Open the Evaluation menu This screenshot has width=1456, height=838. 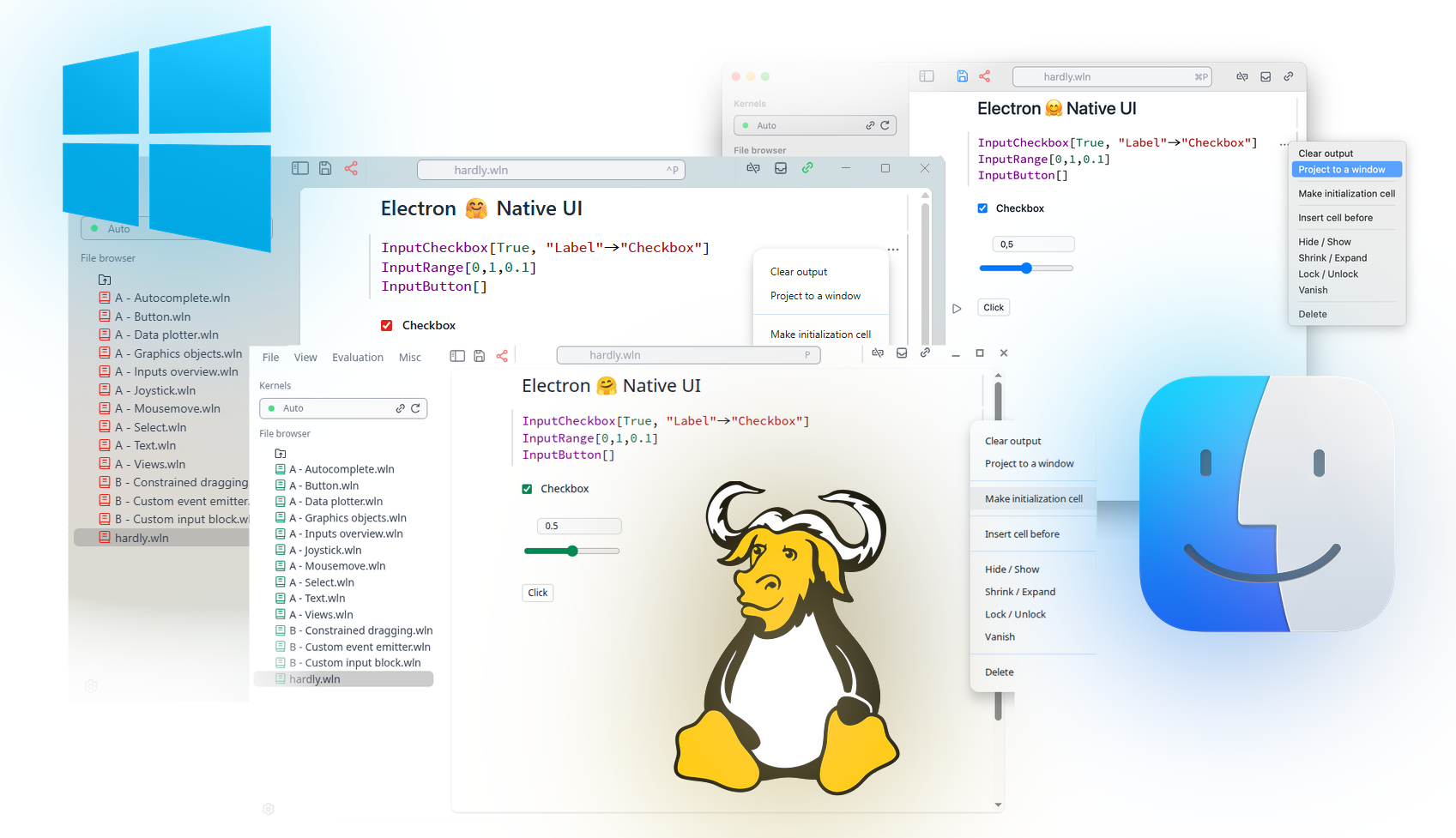coord(358,358)
